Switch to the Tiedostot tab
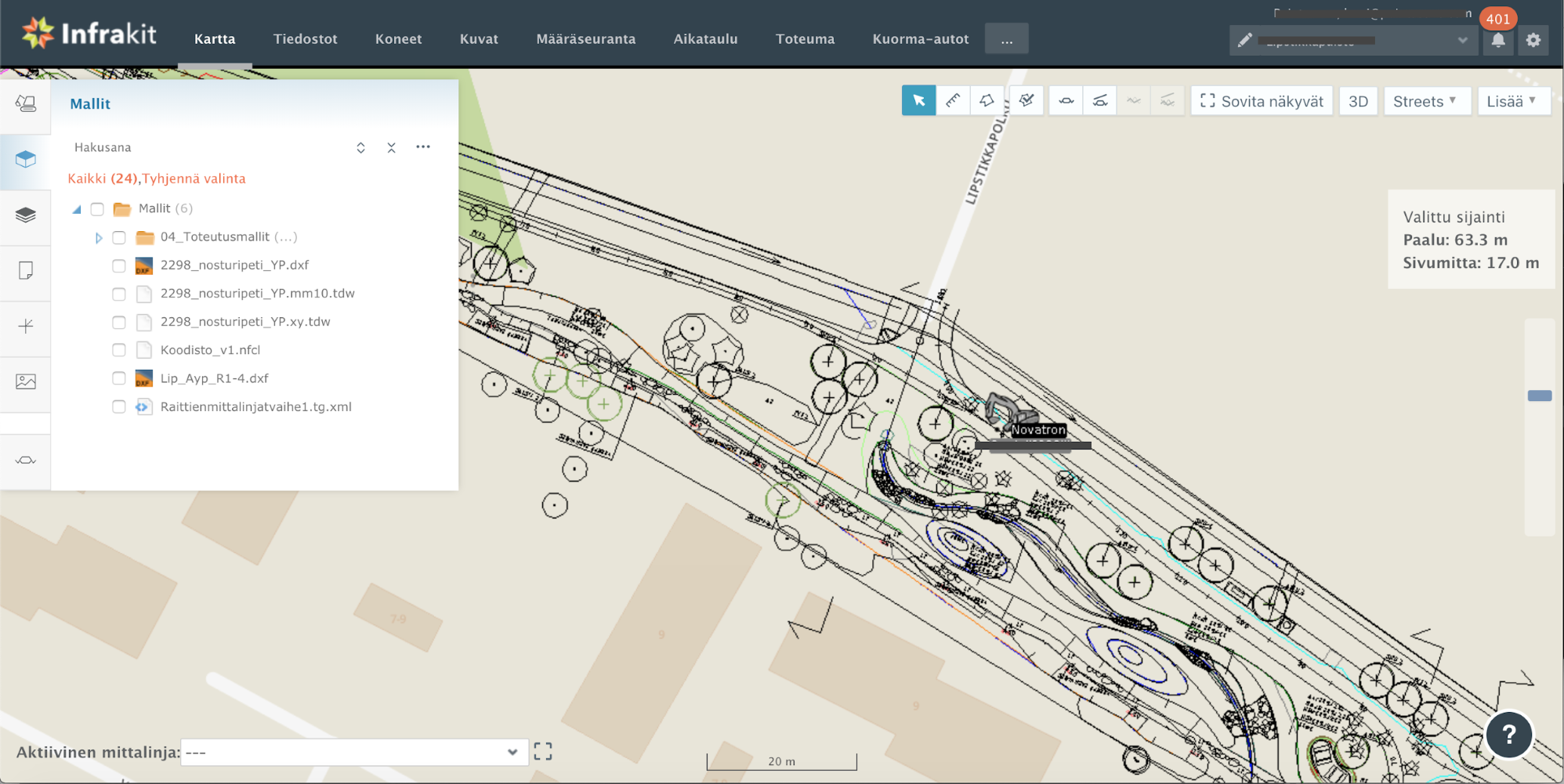1564x784 pixels. [x=305, y=39]
